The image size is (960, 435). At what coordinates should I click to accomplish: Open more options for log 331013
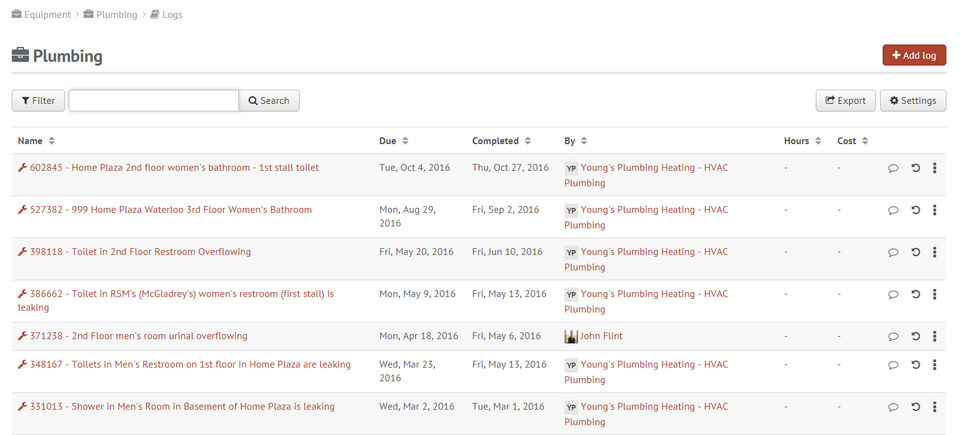tap(934, 407)
